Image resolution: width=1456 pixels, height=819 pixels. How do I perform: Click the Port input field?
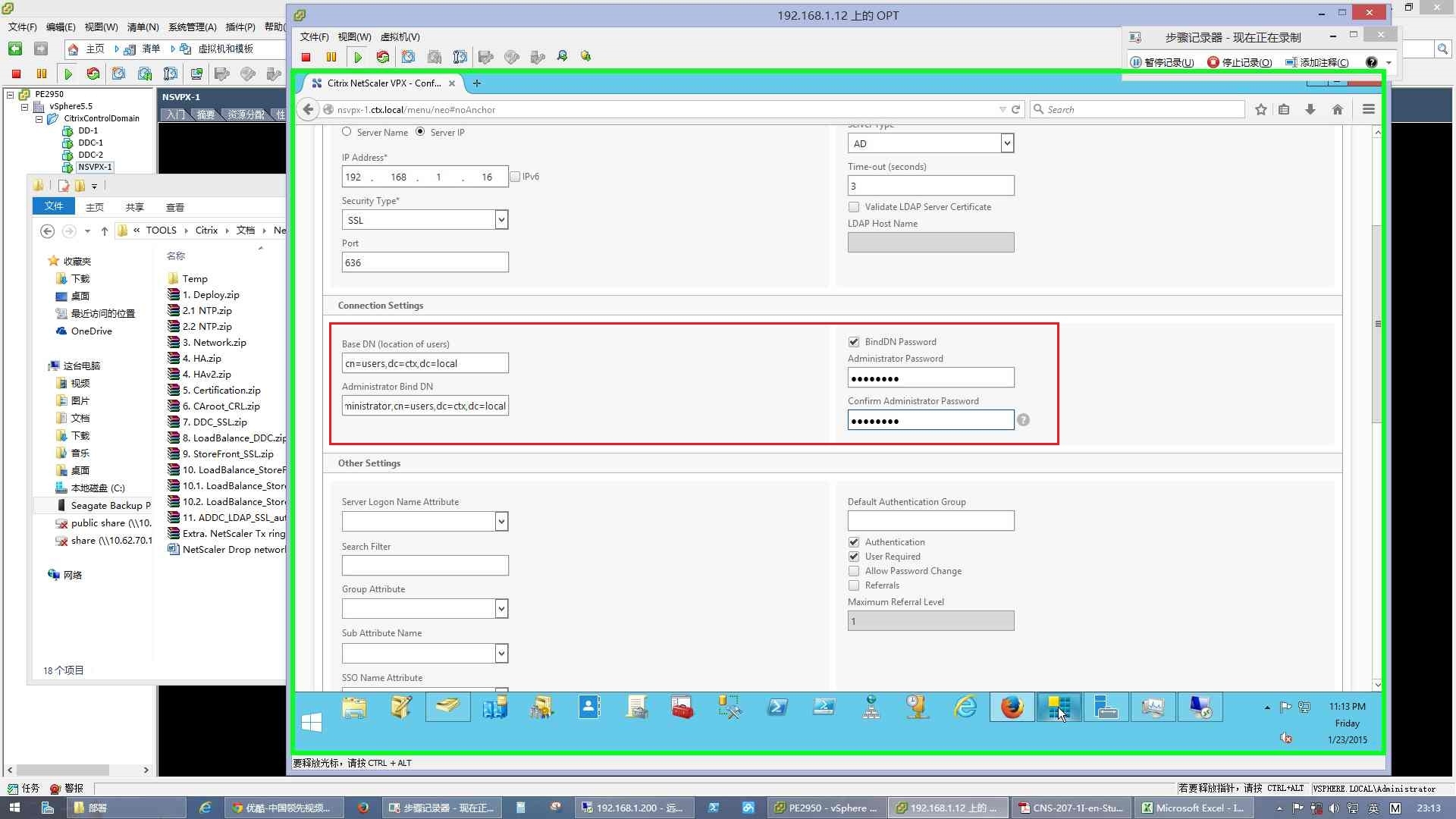click(x=425, y=262)
